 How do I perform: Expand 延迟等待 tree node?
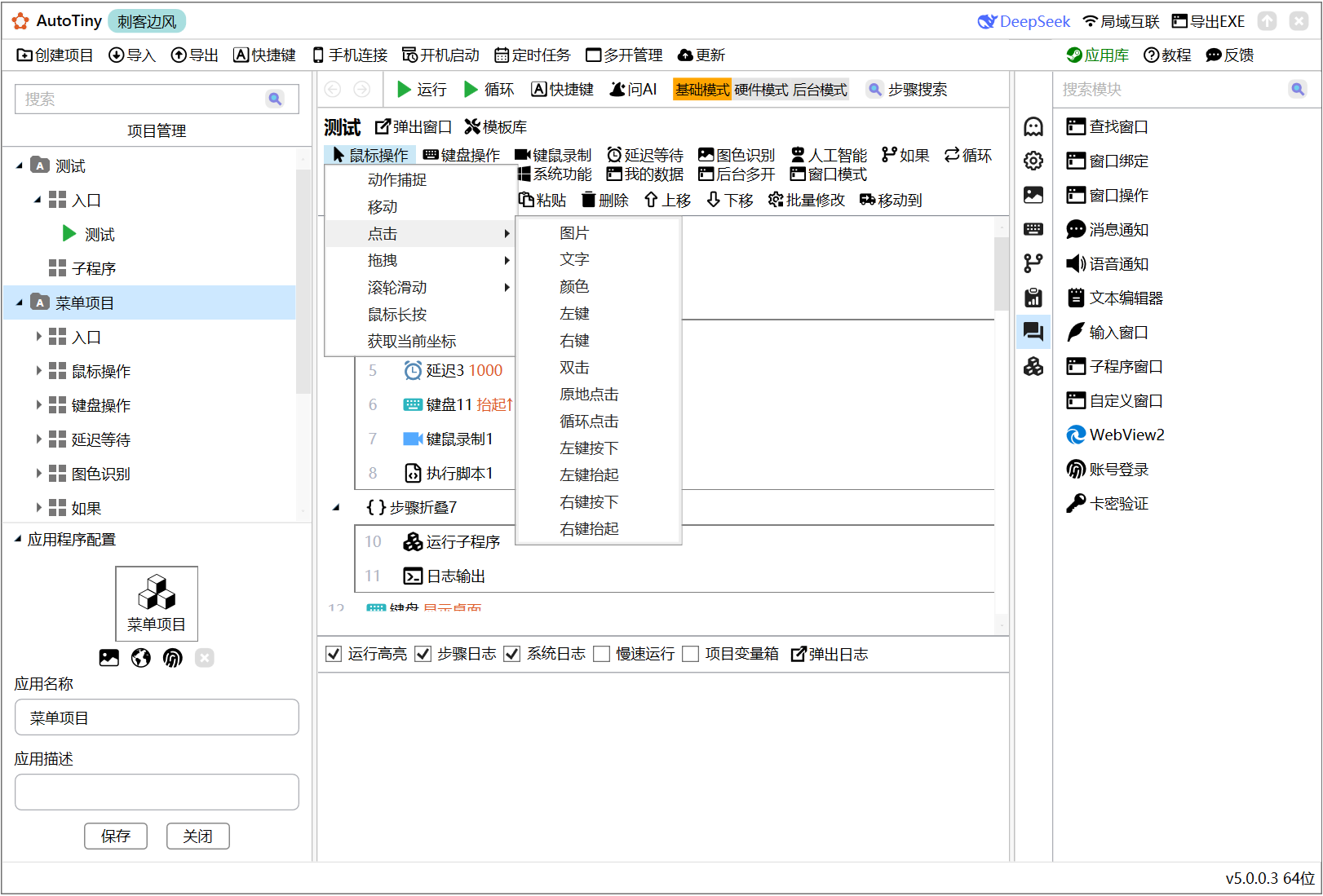38,439
